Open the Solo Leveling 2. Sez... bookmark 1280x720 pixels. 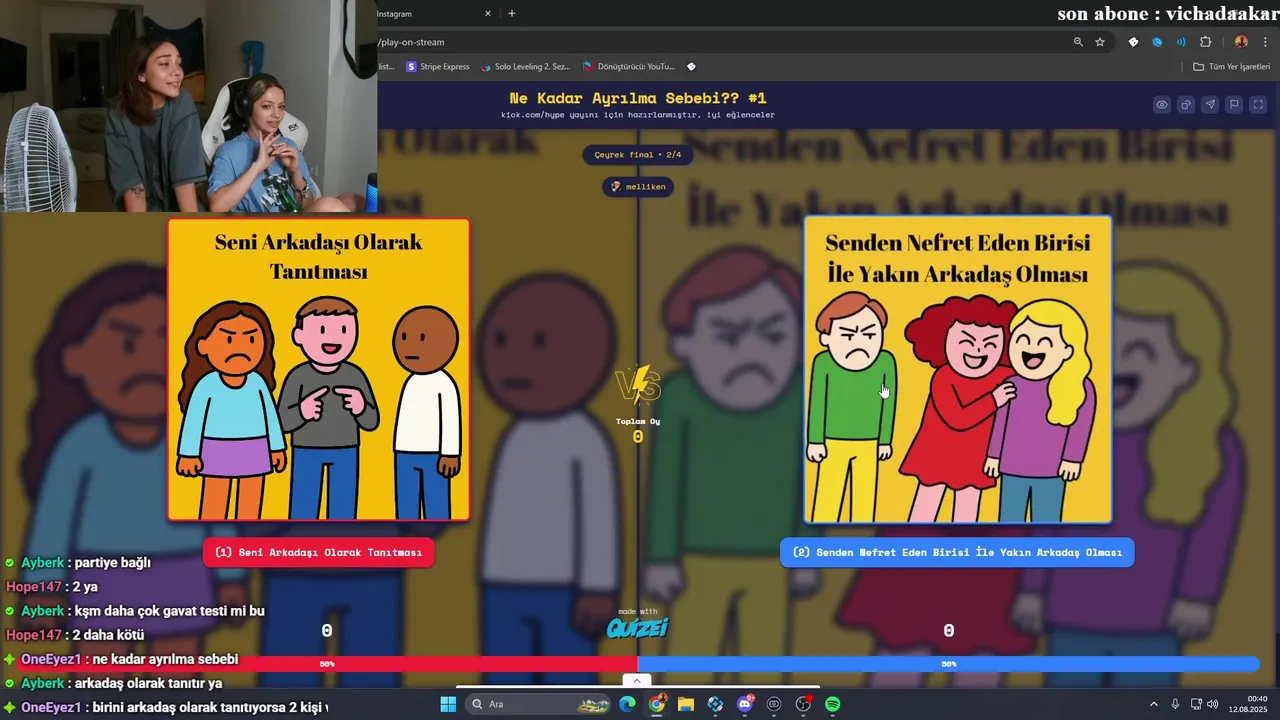click(x=525, y=67)
